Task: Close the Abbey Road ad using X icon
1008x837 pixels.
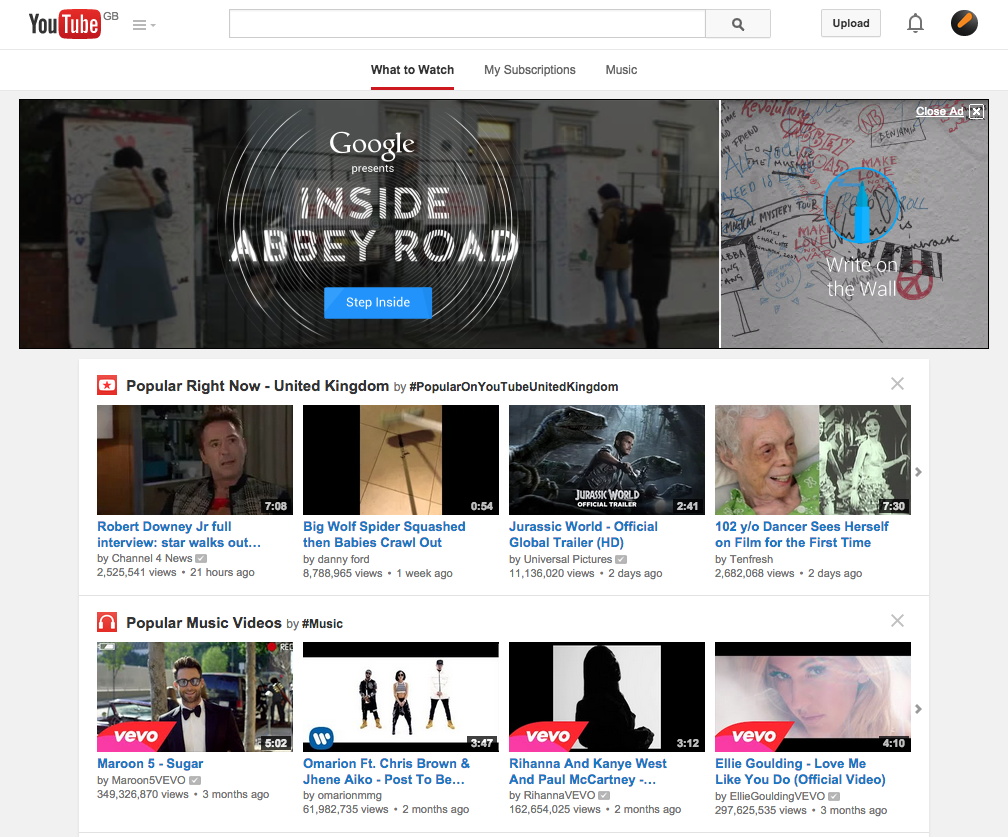Action: [977, 111]
